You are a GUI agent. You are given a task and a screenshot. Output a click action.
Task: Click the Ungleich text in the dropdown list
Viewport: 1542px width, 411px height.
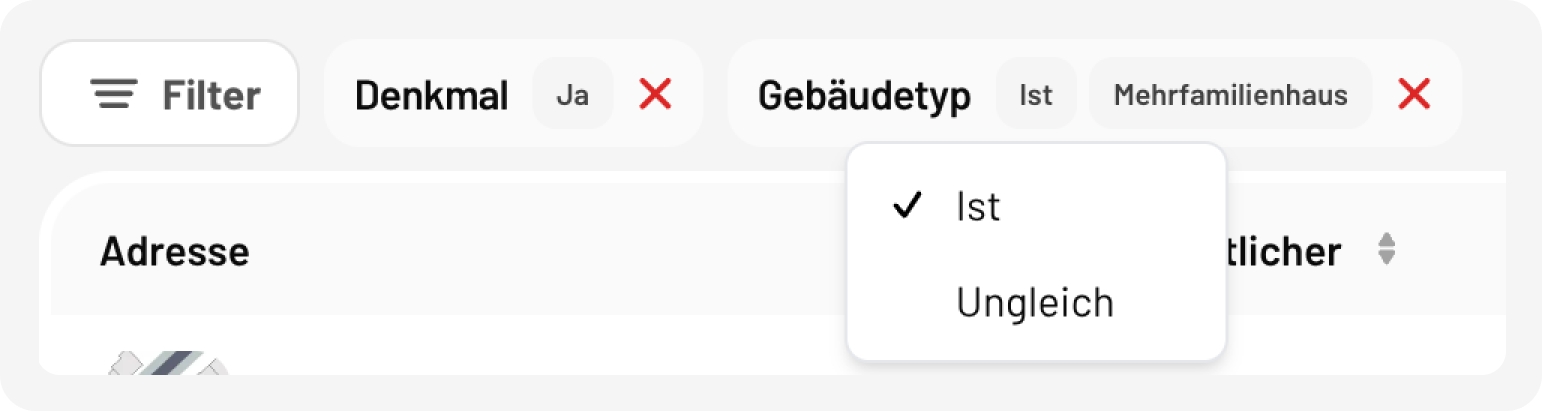click(1034, 302)
